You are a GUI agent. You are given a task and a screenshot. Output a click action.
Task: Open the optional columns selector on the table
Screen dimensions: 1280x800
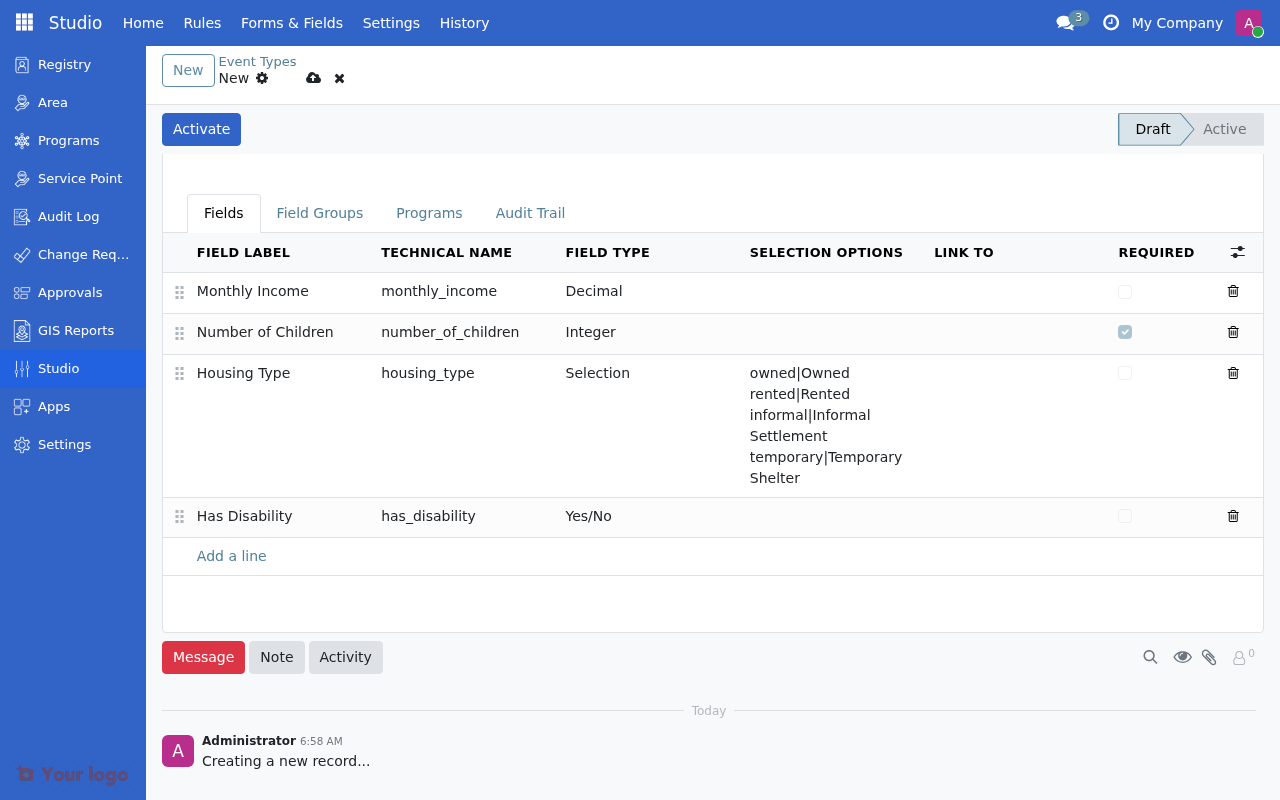(x=1237, y=252)
